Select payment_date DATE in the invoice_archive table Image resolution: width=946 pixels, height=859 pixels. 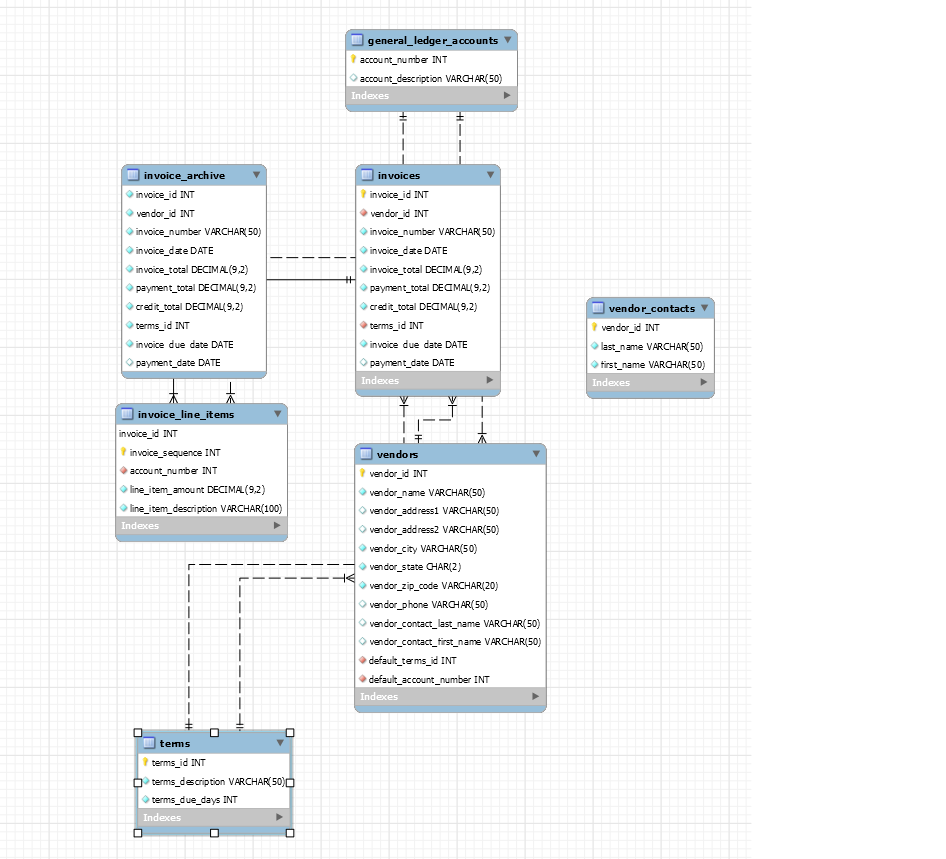(194, 363)
